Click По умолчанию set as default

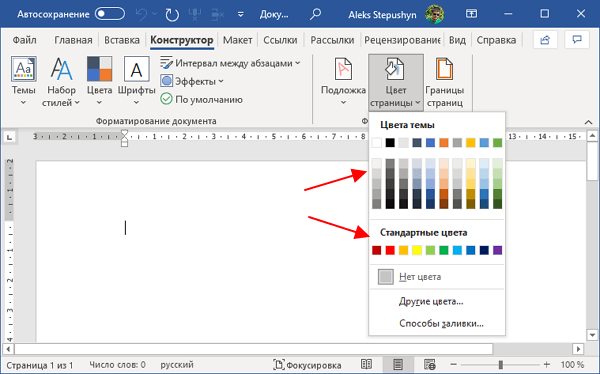point(202,100)
